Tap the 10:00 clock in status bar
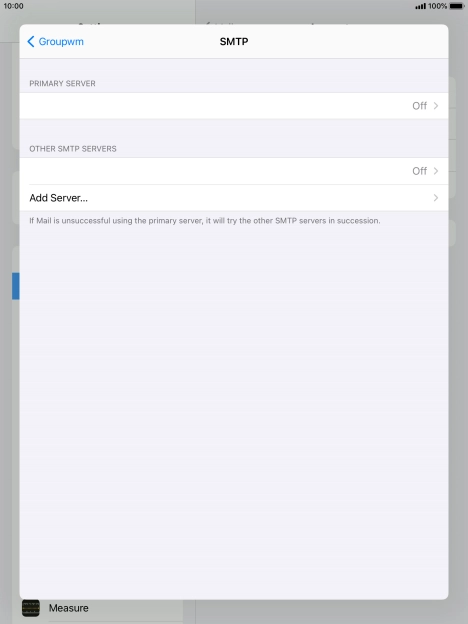This screenshot has width=468, height=624. 14,6
